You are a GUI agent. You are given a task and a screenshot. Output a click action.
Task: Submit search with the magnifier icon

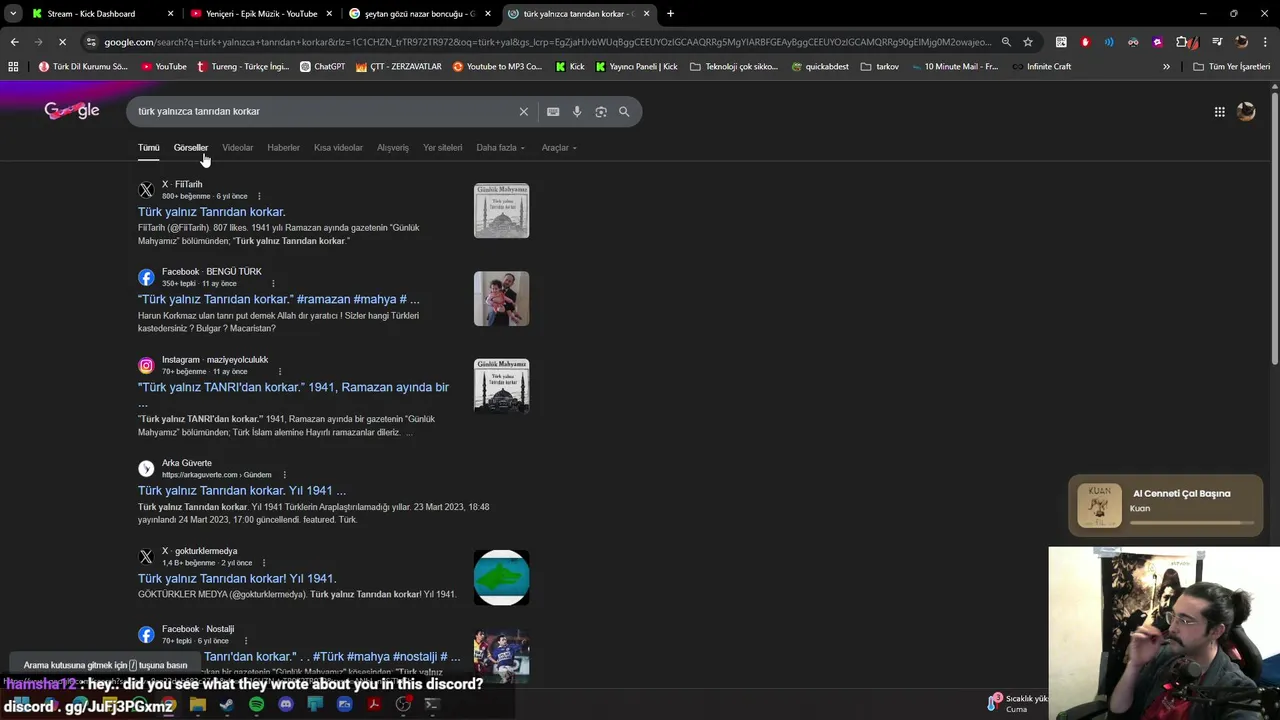(624, 112)
